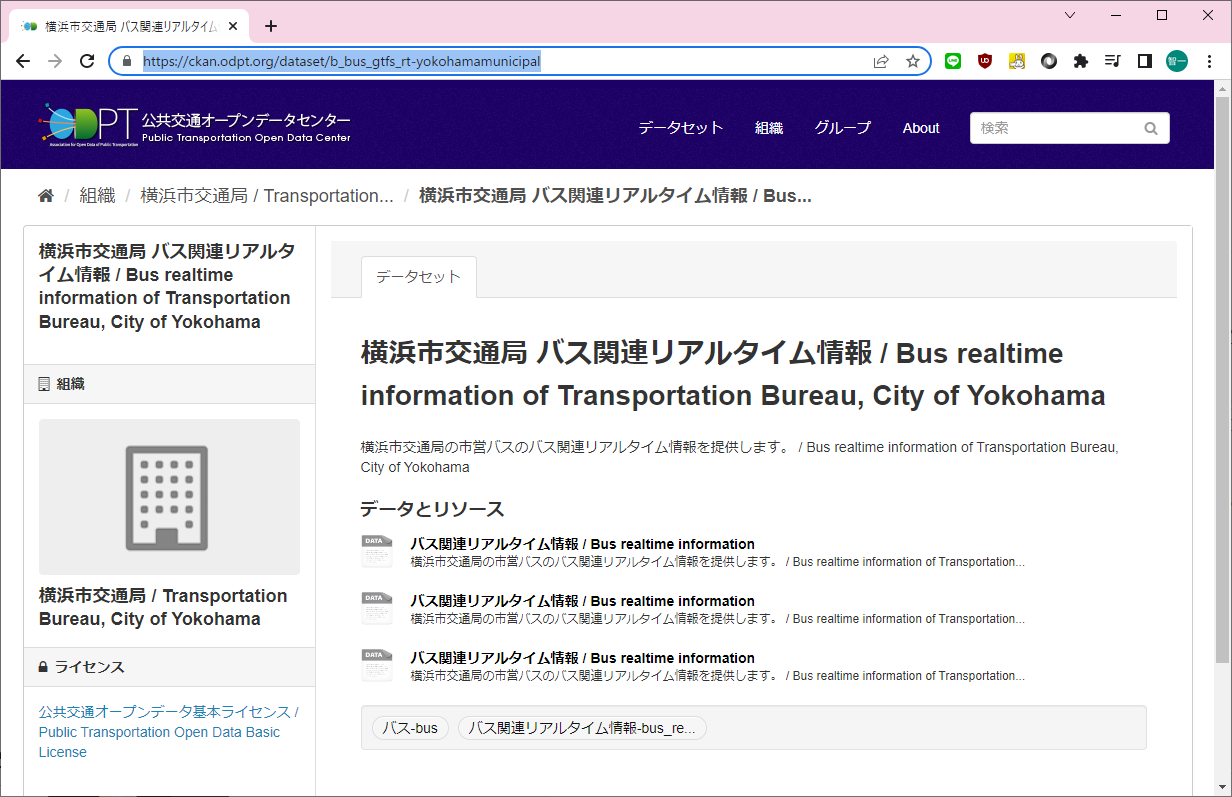Click the バス-bus tag
This screenshot has height=797, width=1232.
410,728
